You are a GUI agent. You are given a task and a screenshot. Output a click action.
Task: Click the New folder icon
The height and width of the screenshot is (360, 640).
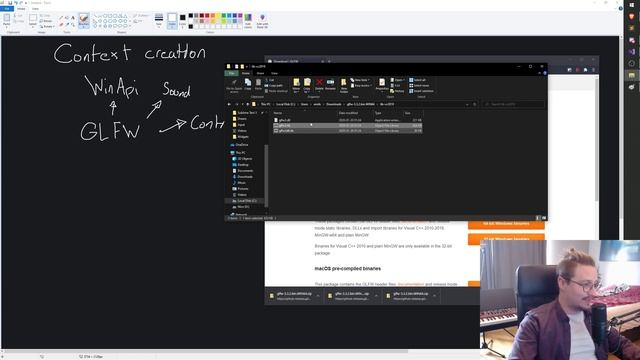(344, 85)
